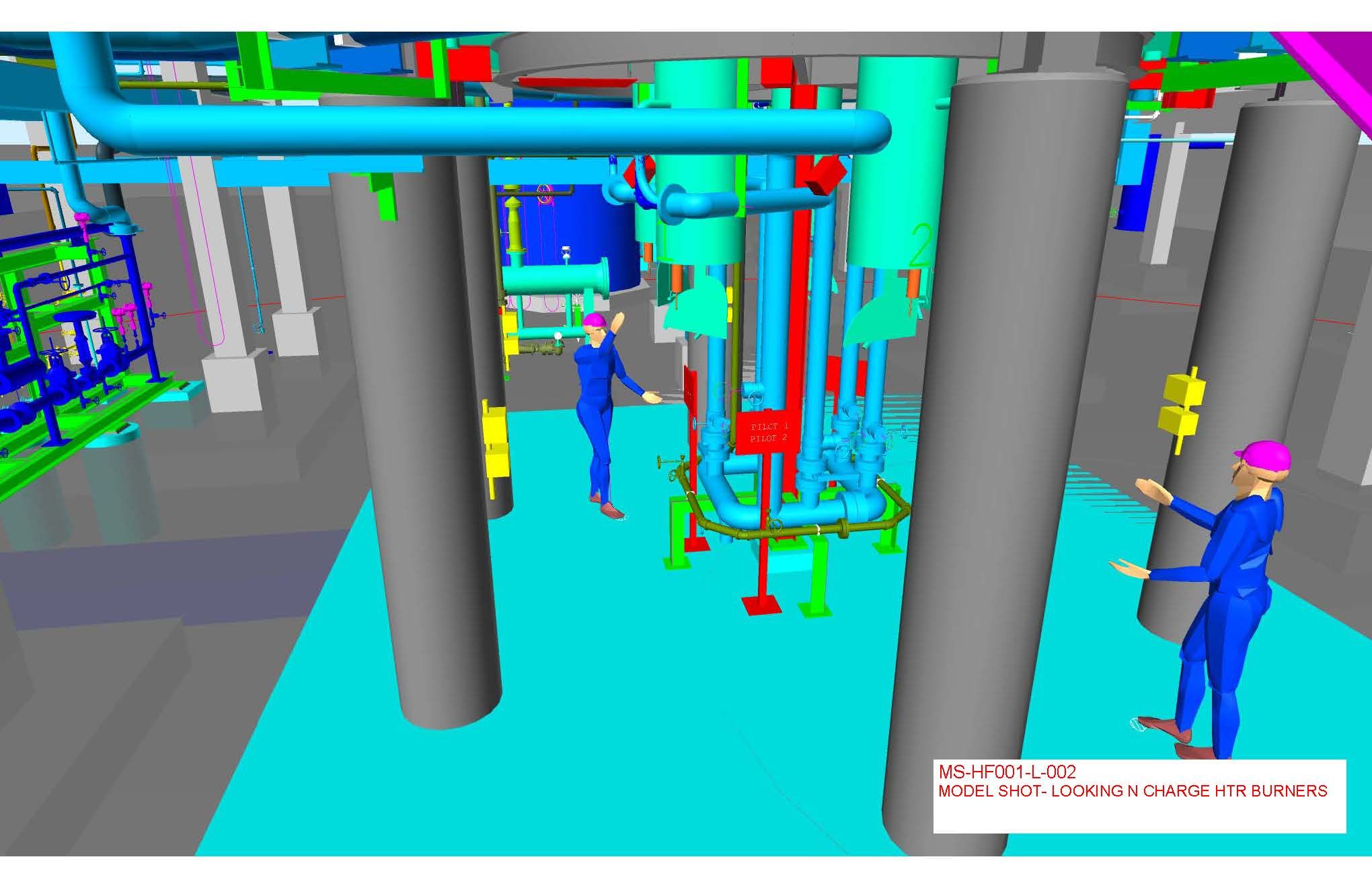Click the MODEL SHOT caption description line
Image resolution: width=1372 pixels, height=888 pixels.
point(1132,790)
